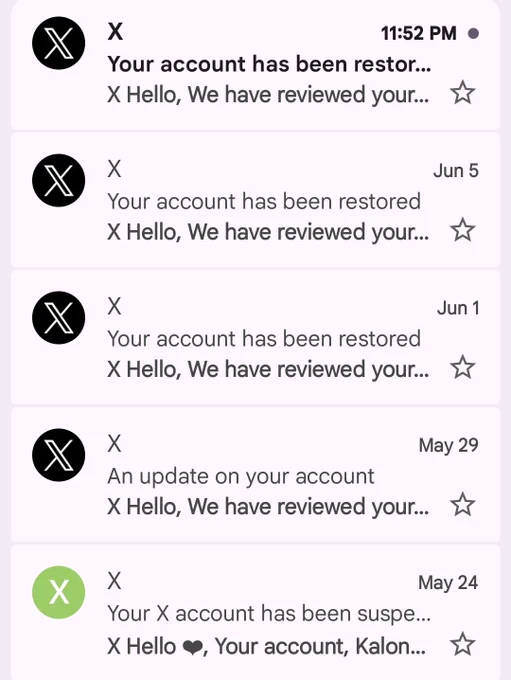Viewport: 511px width, 680px height.
Task: Click the May 29 date label
Action: (449, 445)
